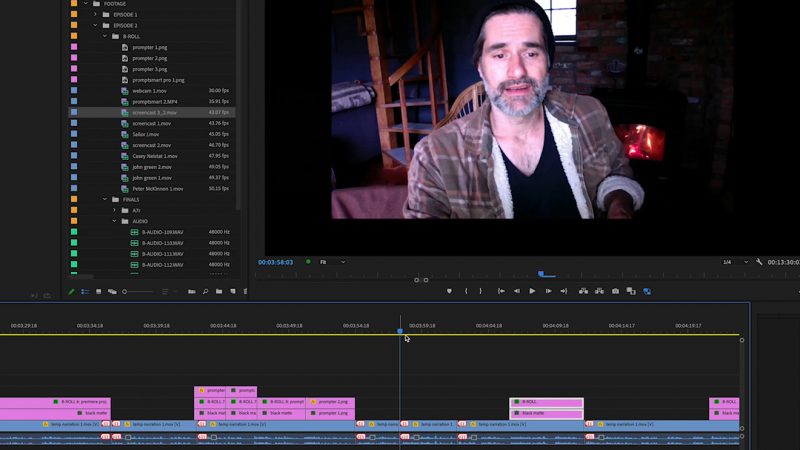Click the Program Monitor scrub playhead
This screenshot has height=450, width=800.
tap(541, 274)
